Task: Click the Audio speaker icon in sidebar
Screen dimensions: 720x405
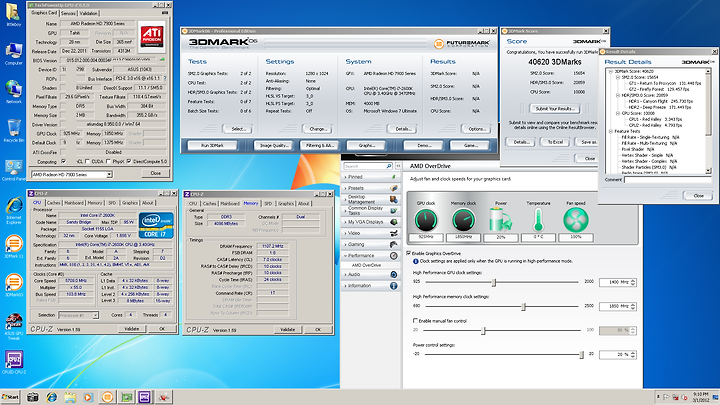Action: pos(394,275)
